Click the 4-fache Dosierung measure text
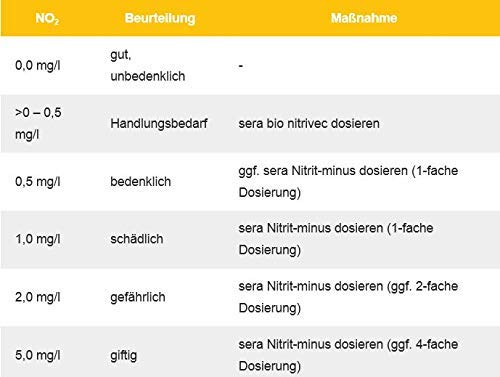 [x=348, y=355]
